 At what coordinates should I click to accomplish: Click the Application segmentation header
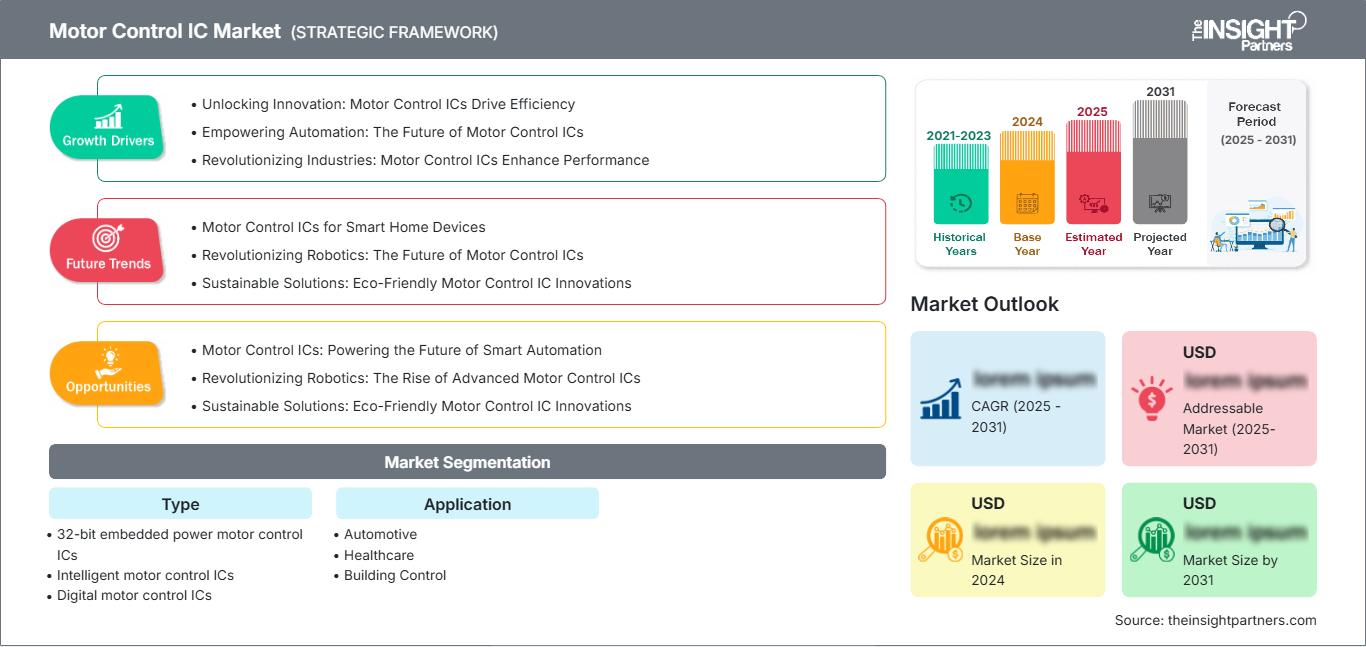(467, 504)
